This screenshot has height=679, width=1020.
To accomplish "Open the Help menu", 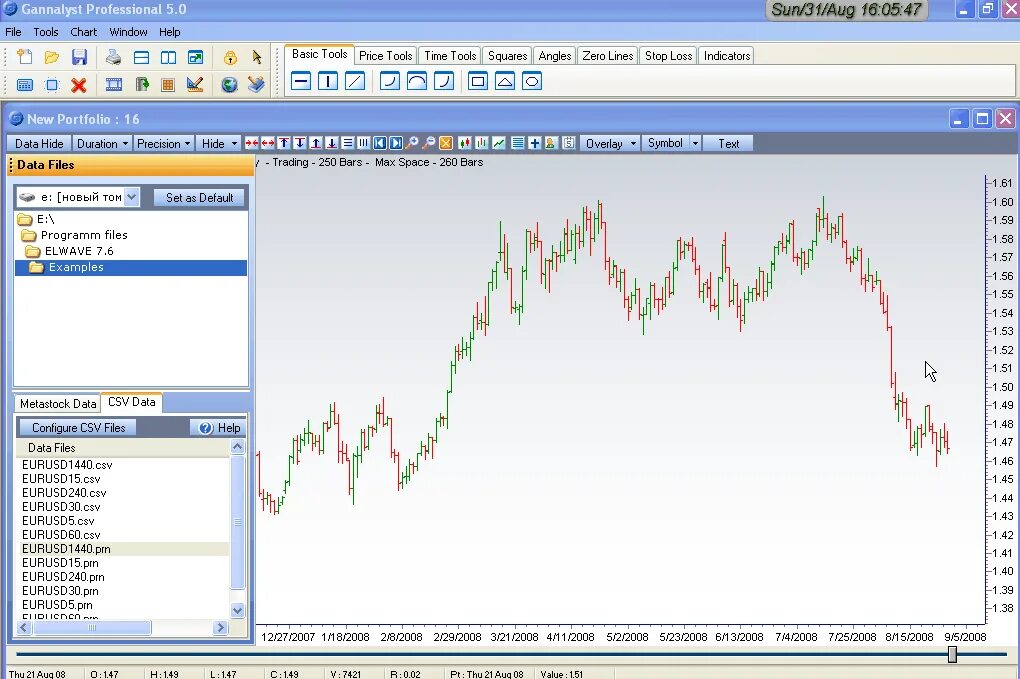I will (x=169, y=32).
